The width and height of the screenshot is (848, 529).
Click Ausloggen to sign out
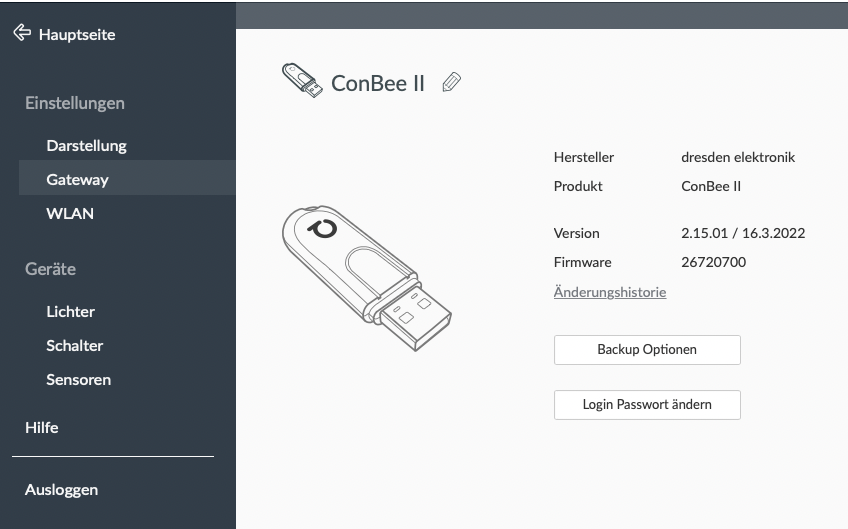[61, 490]
